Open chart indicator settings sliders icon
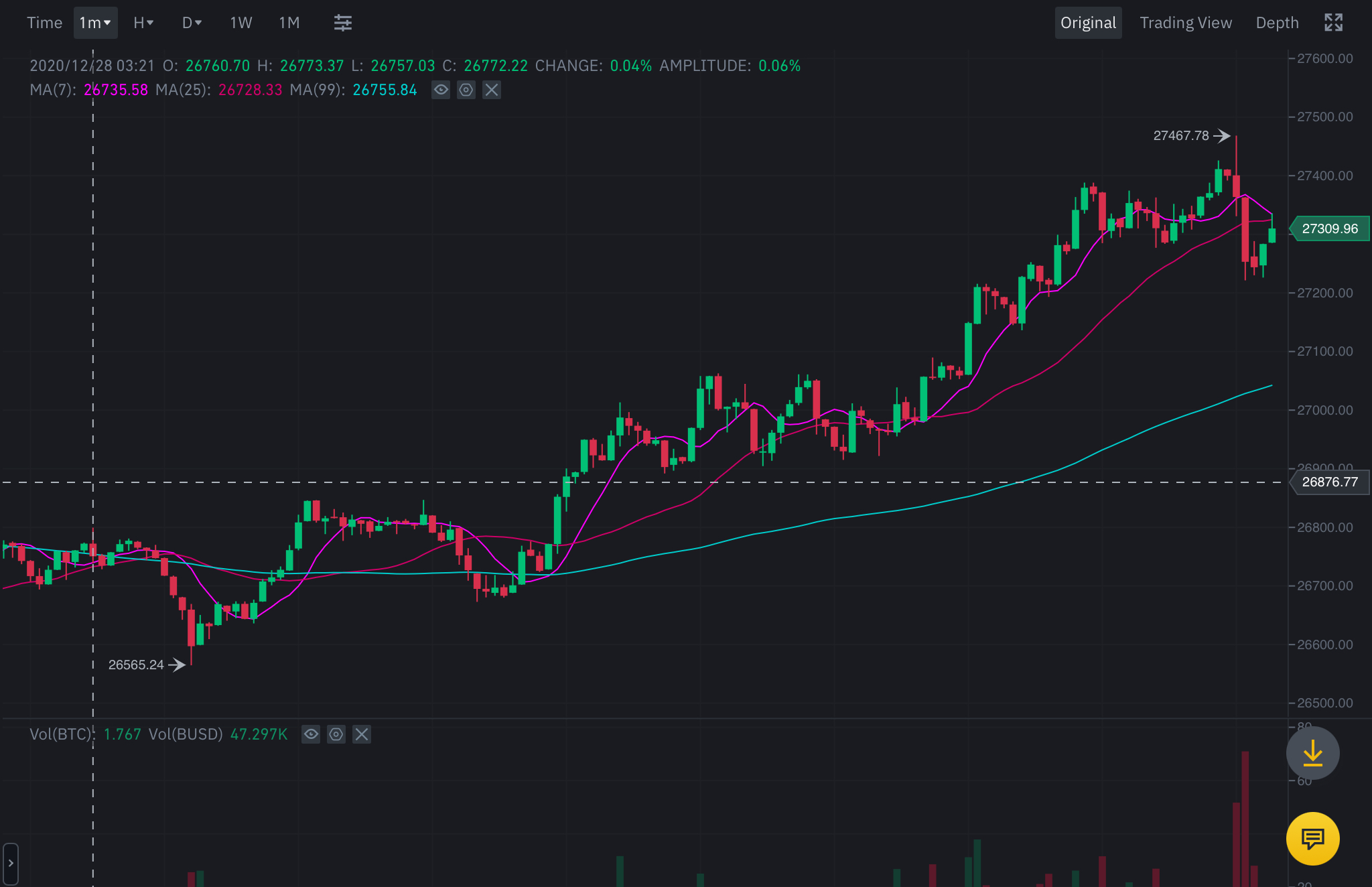Screen dimensions: 1372x887 point(342,23)
